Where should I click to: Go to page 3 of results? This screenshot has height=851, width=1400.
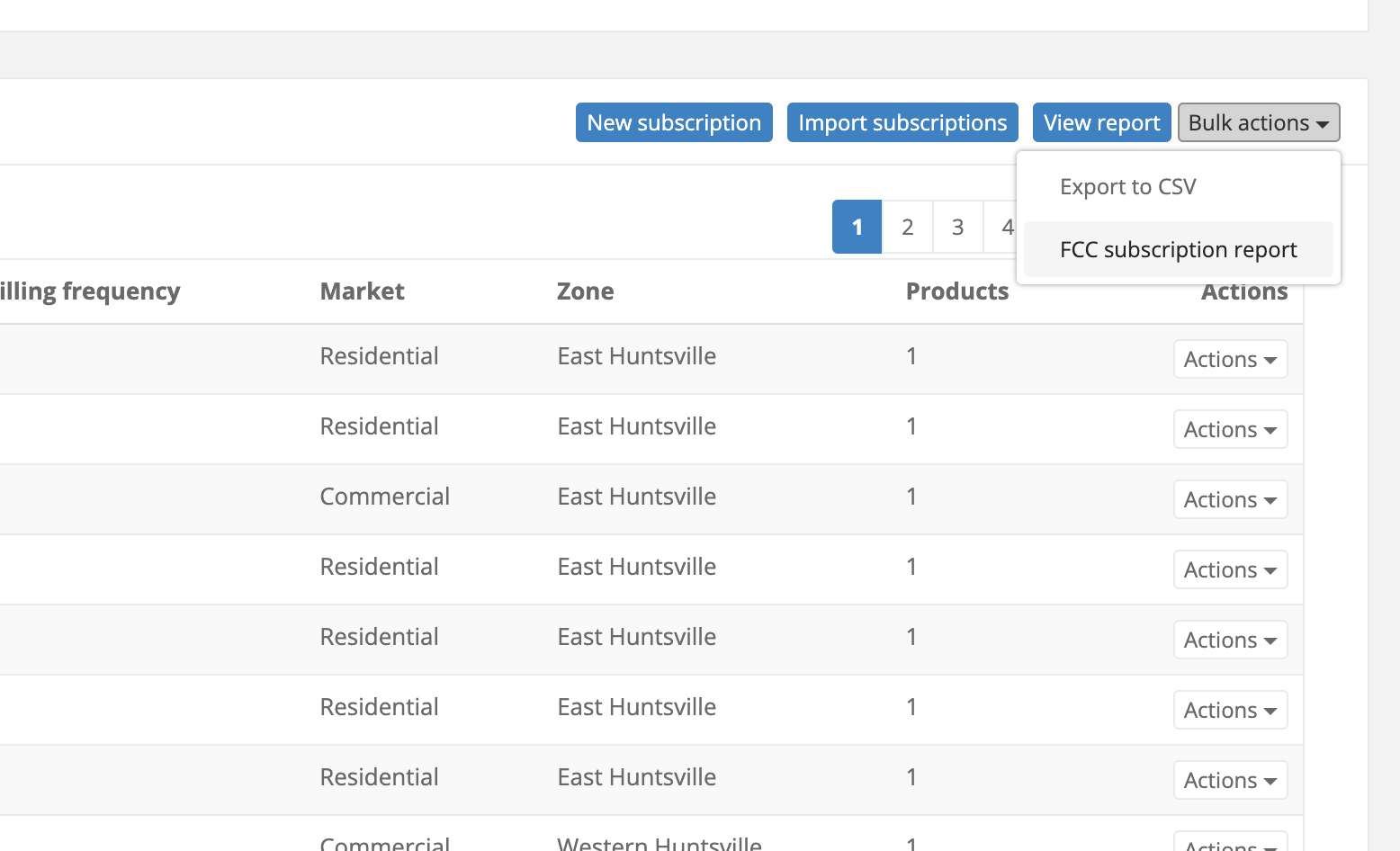pos(957,227)
